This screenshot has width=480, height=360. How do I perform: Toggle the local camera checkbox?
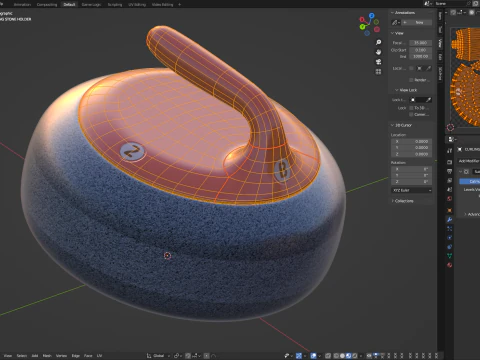(x=411, y=68)
